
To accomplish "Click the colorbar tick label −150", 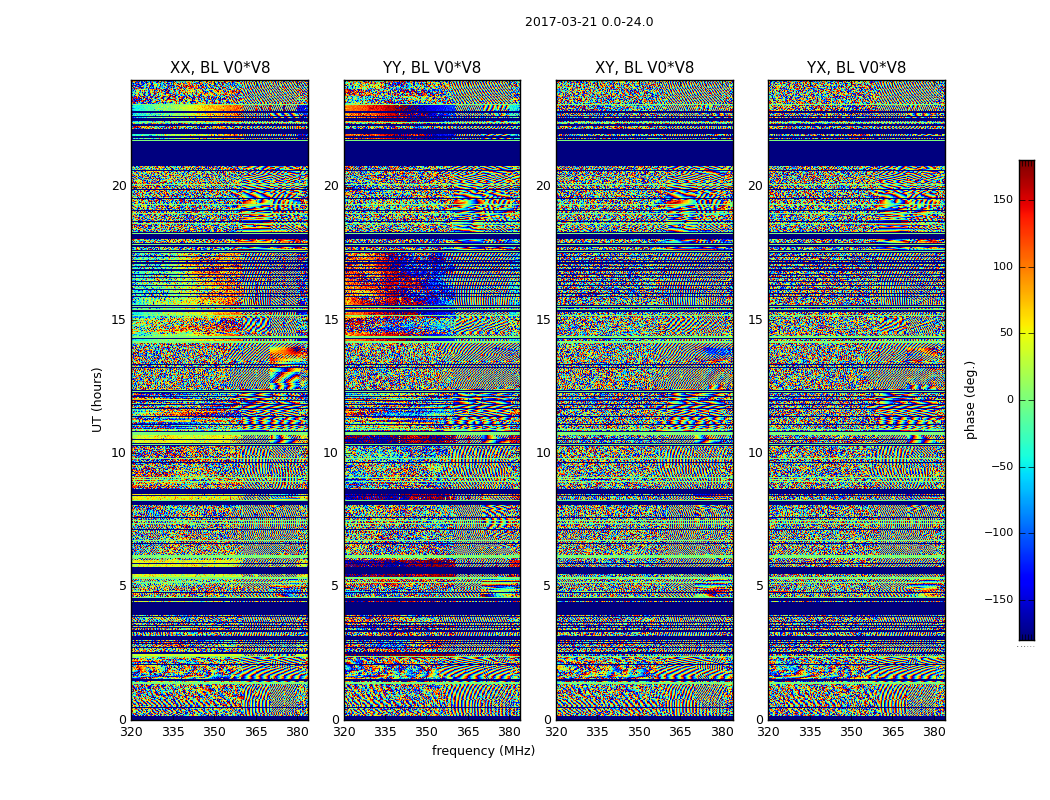I will 999,599.
